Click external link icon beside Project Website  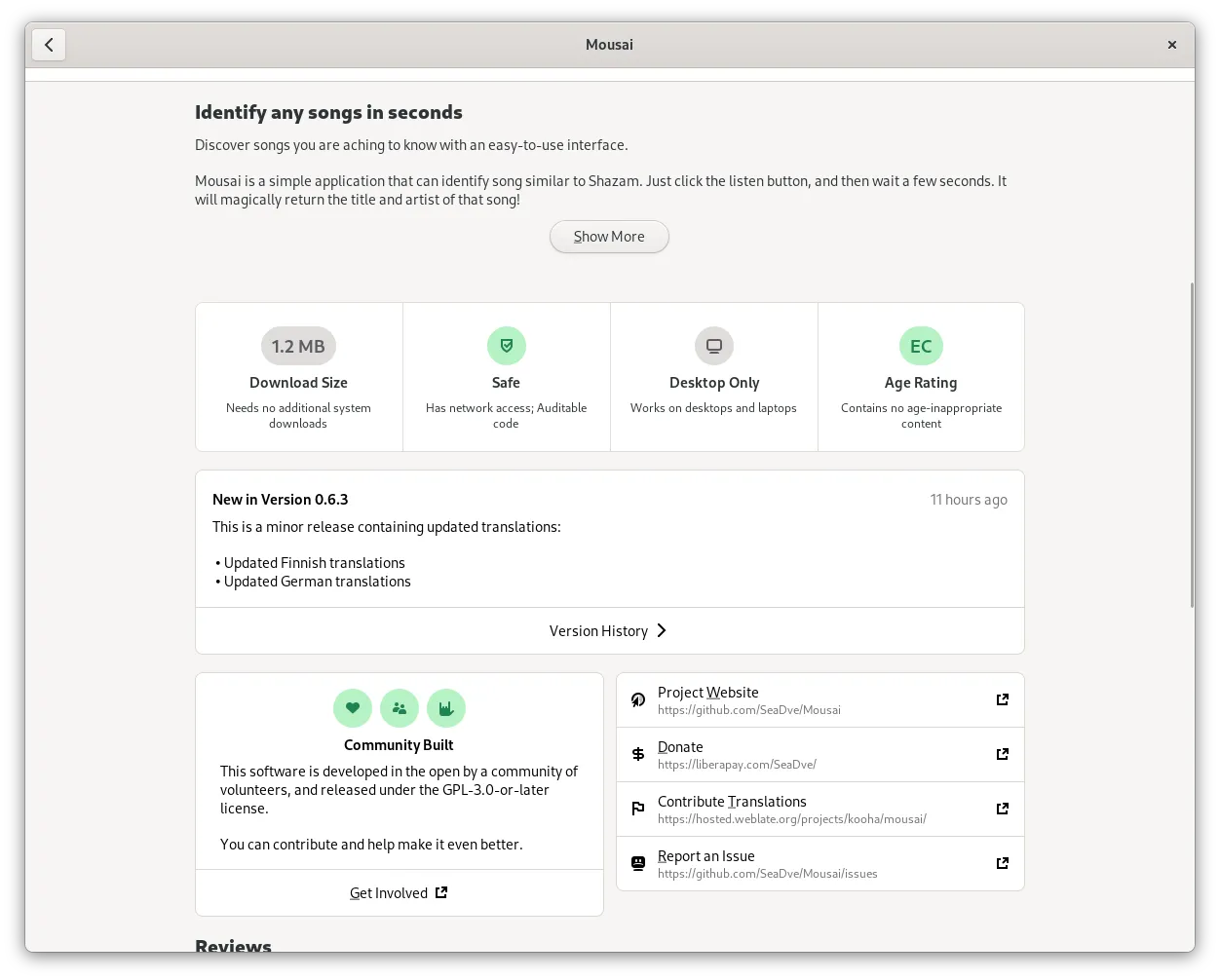point(1002,699)
